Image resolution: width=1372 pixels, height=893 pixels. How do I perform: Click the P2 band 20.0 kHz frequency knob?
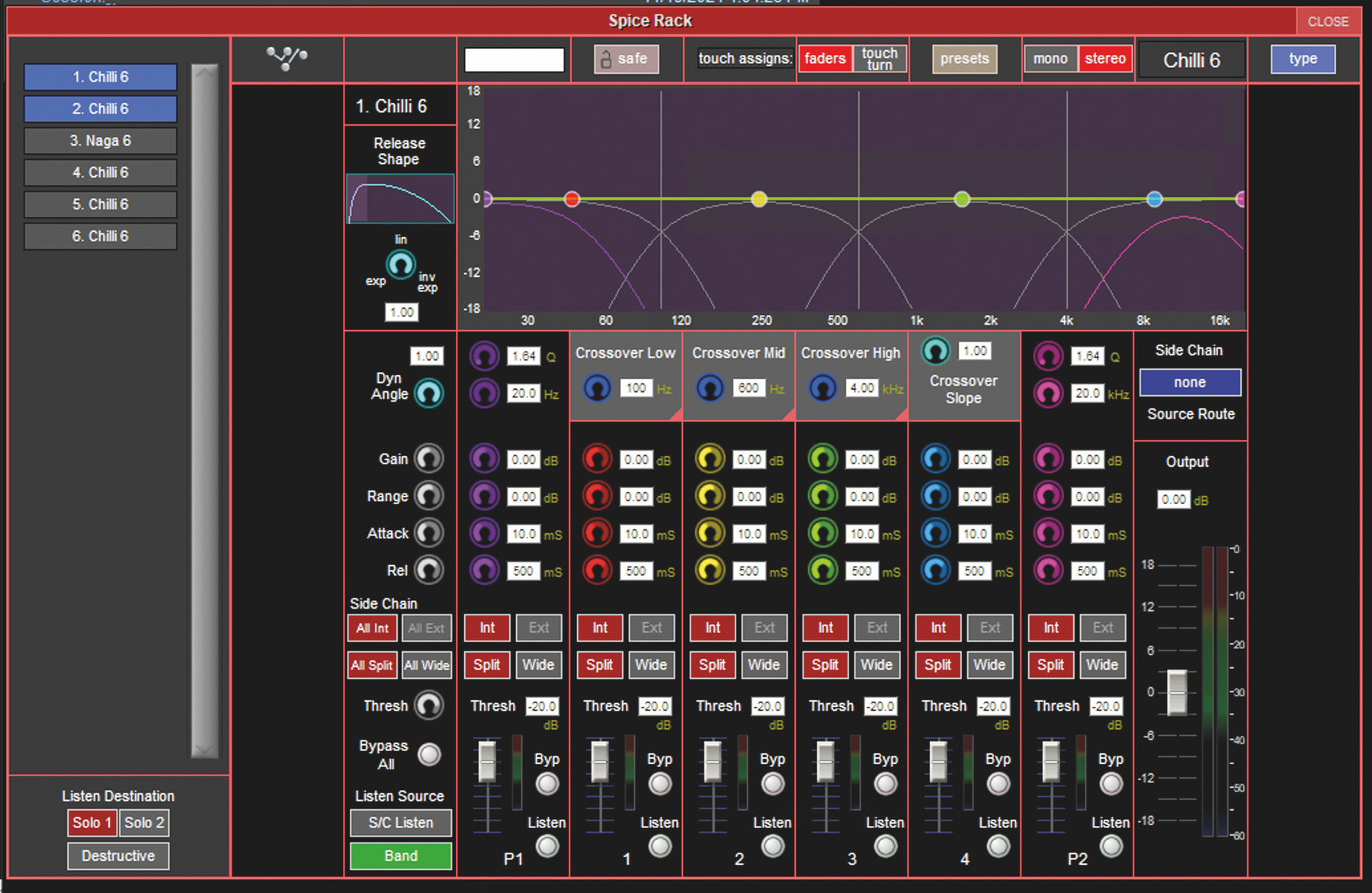[1049, 393]
